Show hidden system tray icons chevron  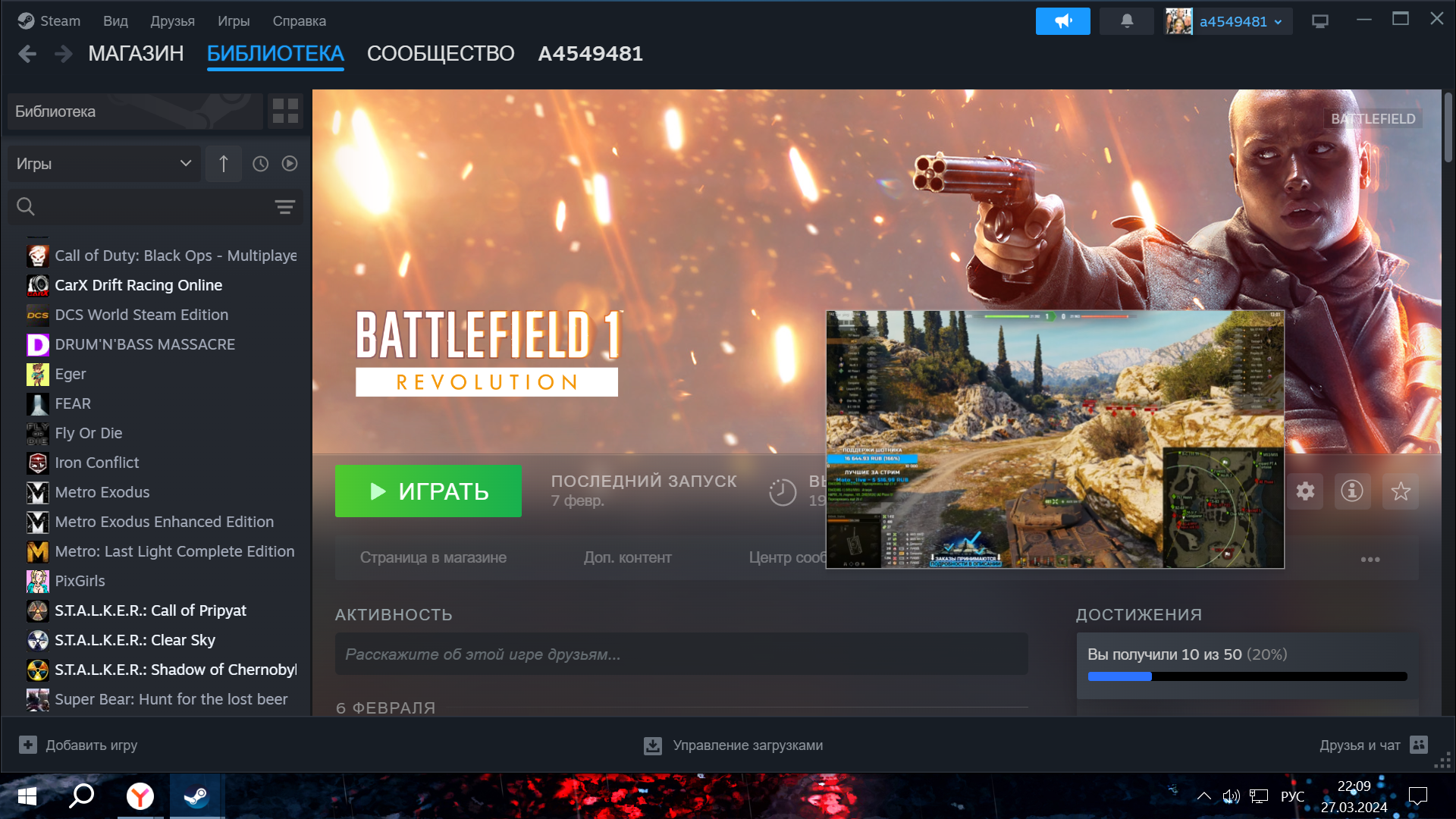click(1203, 796)
